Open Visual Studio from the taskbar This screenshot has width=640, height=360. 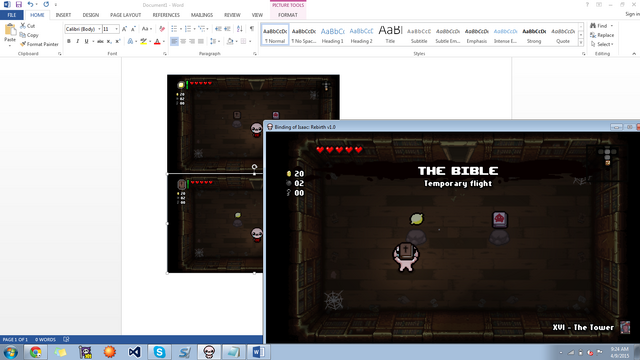(134, 352)
